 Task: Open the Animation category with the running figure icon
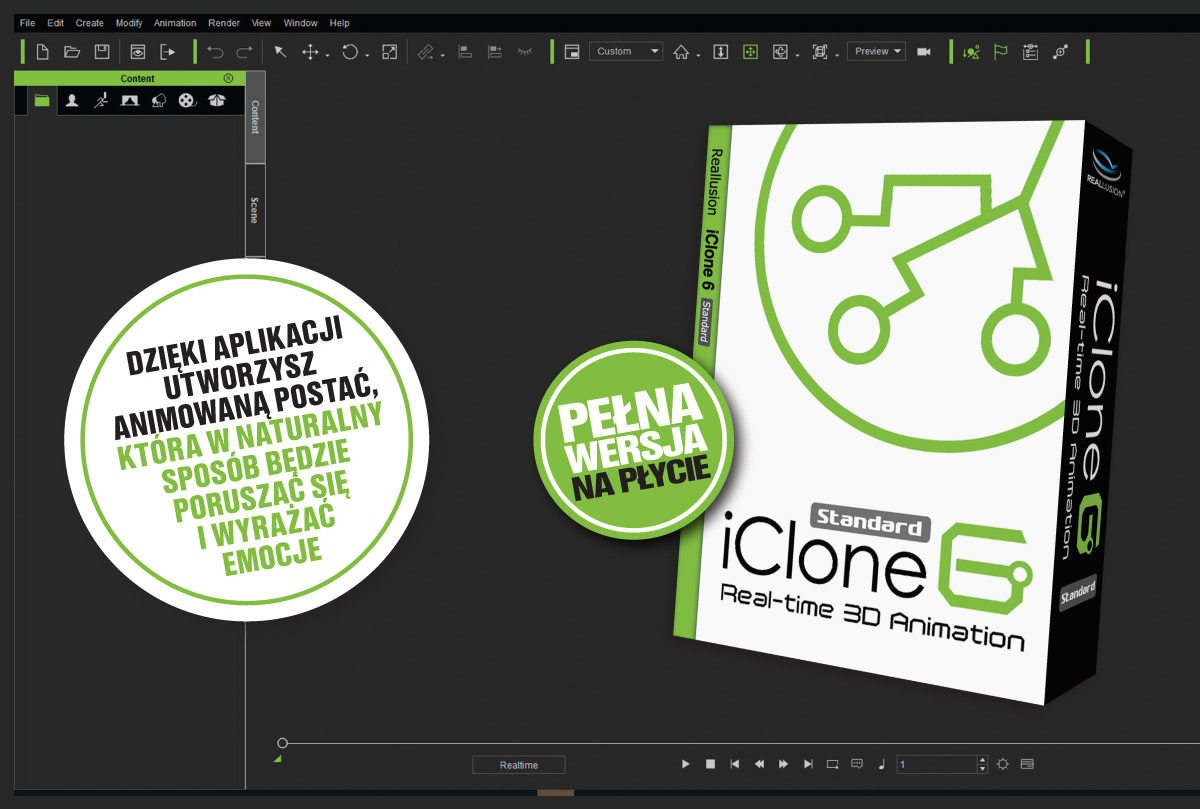(101, 100)
